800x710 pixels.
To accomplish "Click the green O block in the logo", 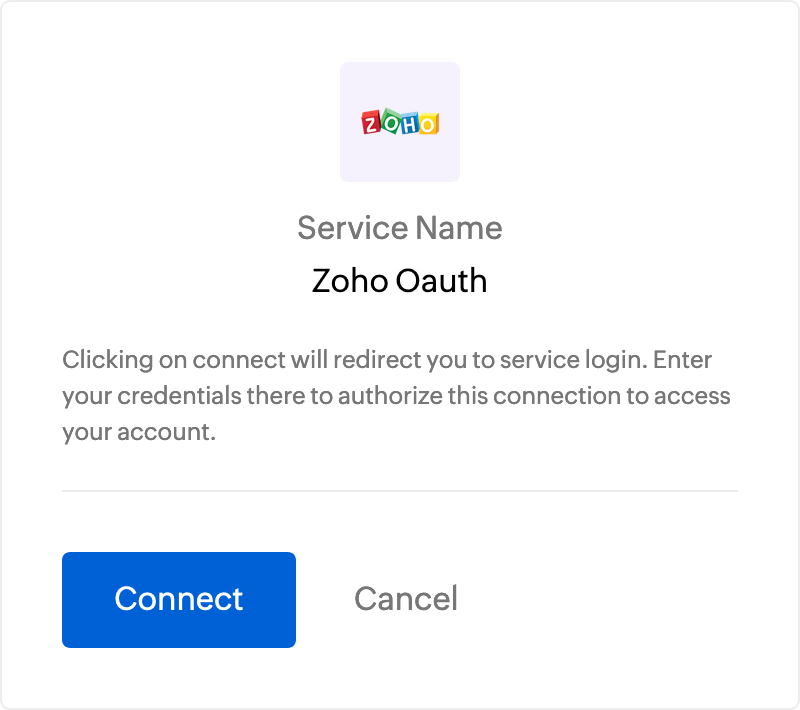I will pos(390,121).
